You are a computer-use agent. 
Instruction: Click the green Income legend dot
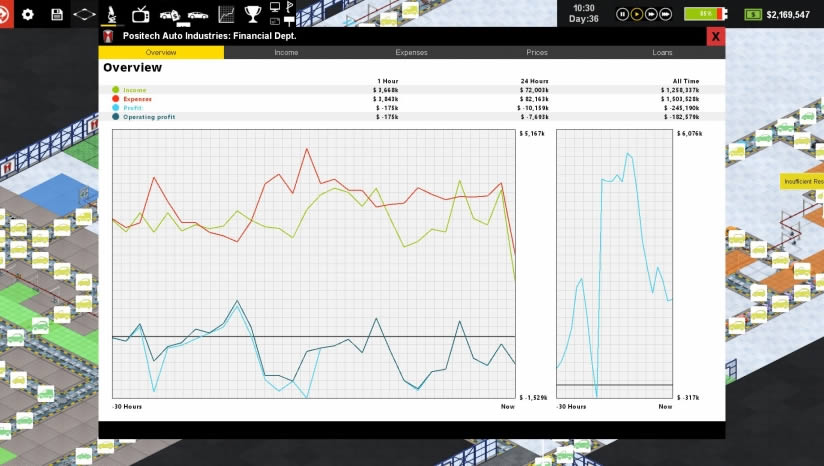(116, 90)
